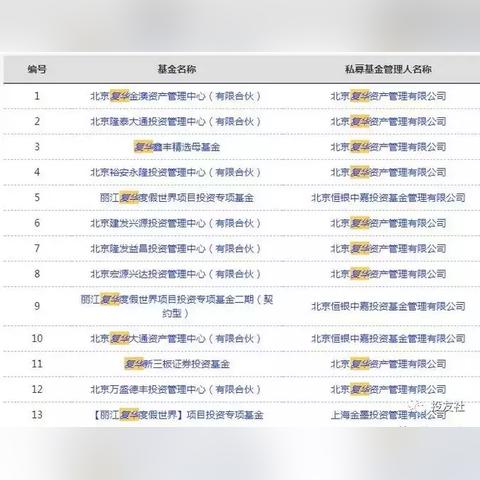Open row 9 manager 投资基金管理有限公司 link
This screenshot has height=480, width=480.
point(388,306)
